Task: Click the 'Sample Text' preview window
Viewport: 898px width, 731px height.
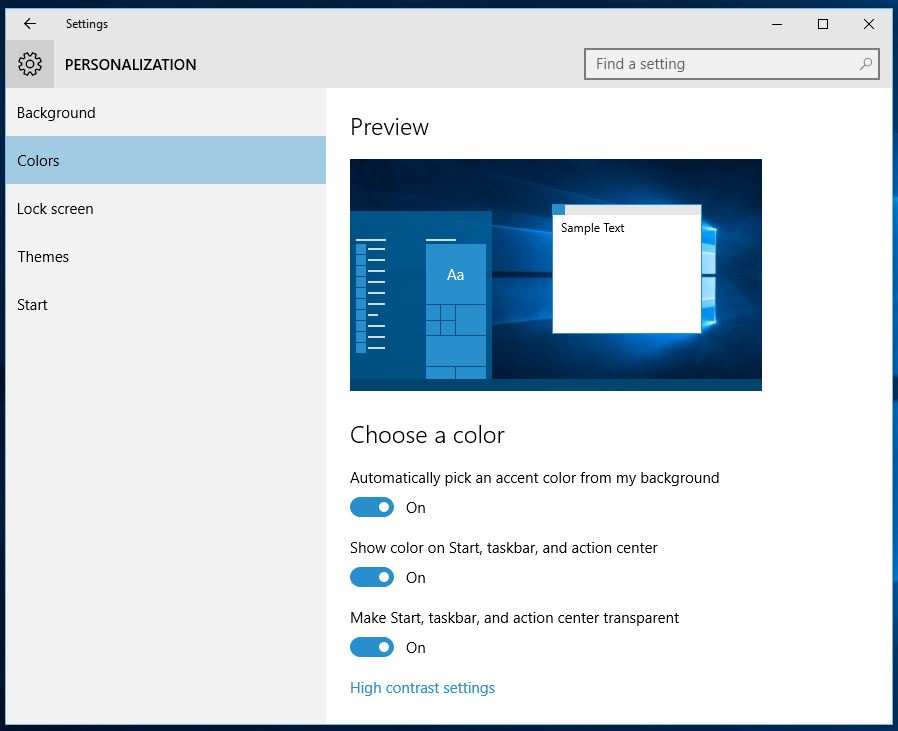Action: [x=627, y=269]
